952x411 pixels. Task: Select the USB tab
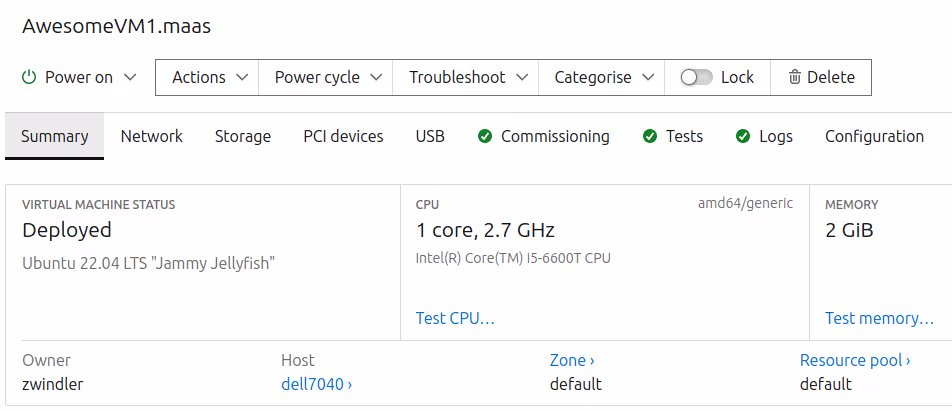pos(430,136)
